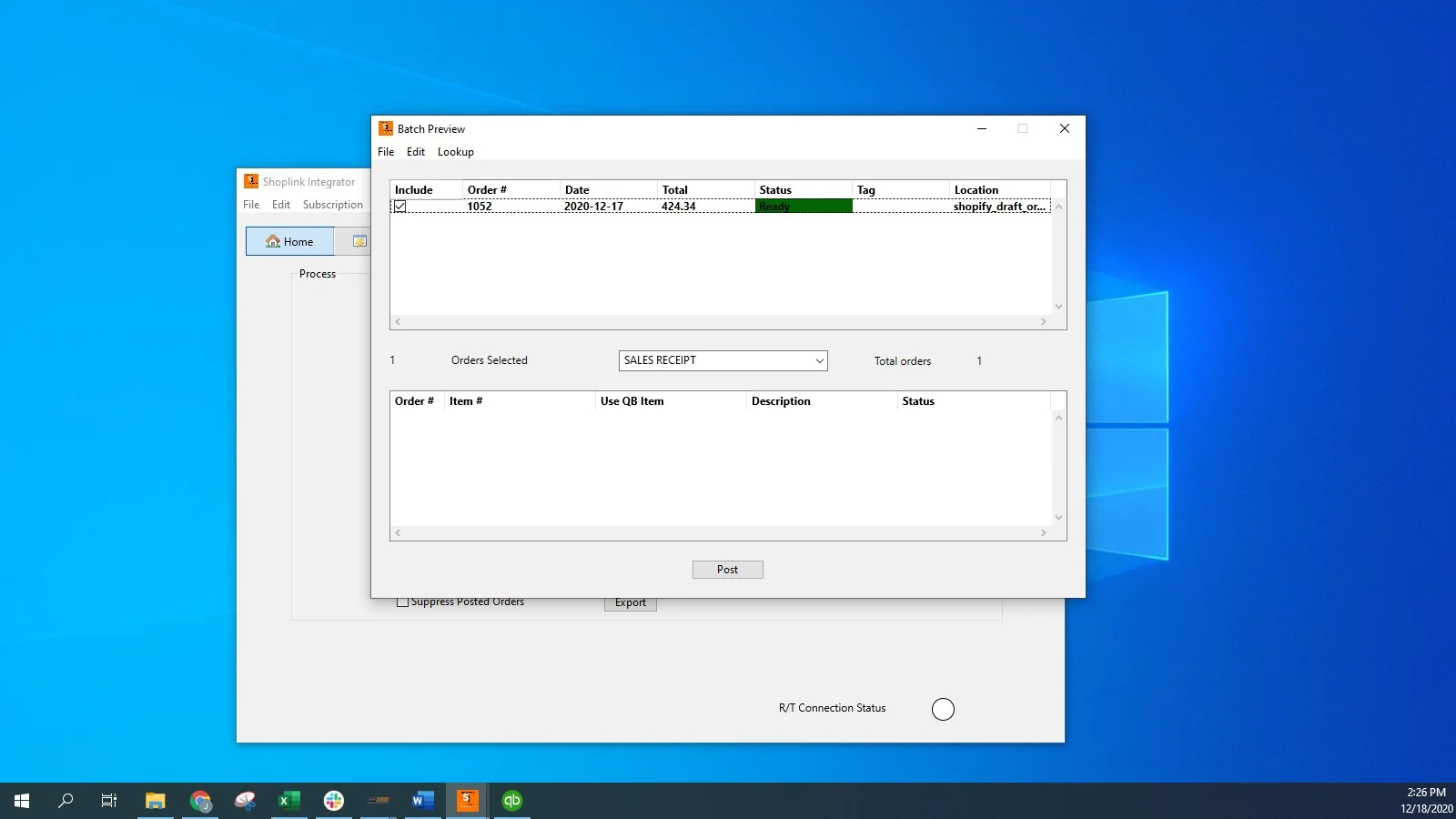Launch Excel from the taskbar
Image resolution: width=1456 pixels, height=819 pixels.
pos(289,801)
